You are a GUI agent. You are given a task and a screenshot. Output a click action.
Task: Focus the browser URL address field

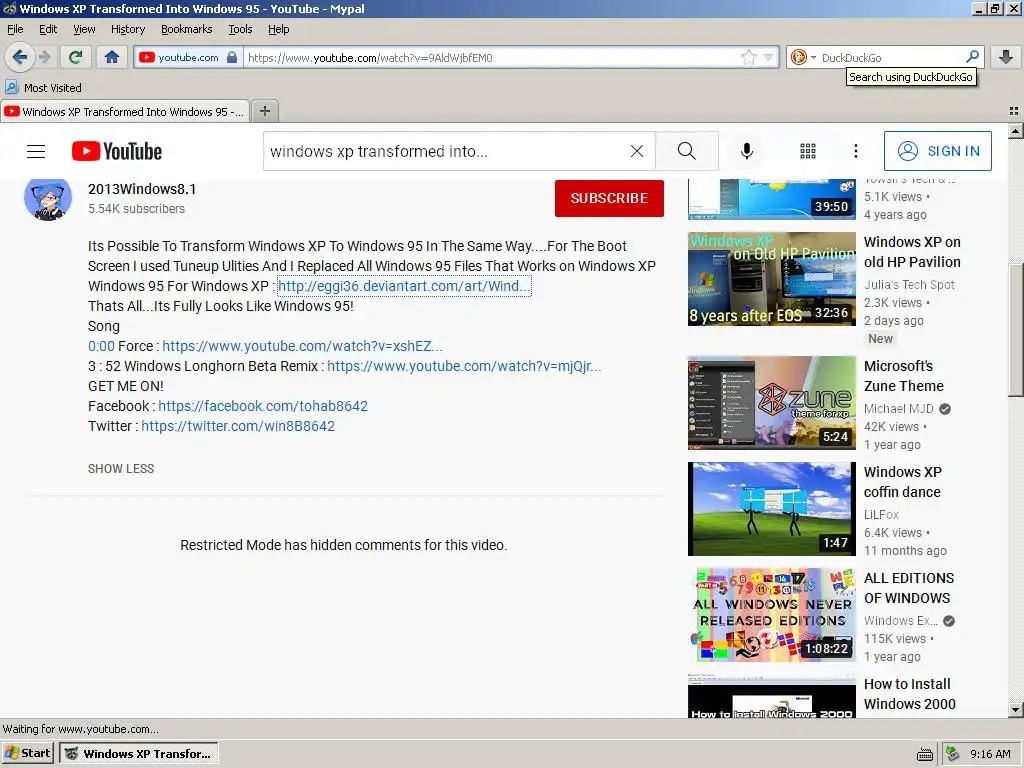coord(493,57)
